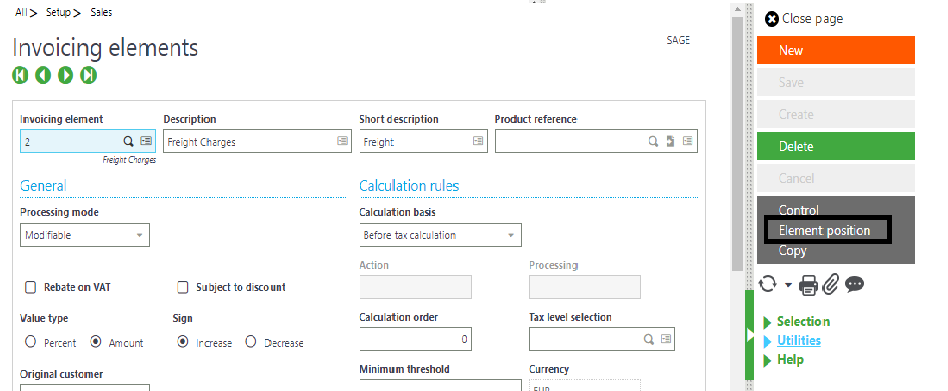This screenshot has width=948, height=391.
Task: Open the Utilities link
Action: 799,340
